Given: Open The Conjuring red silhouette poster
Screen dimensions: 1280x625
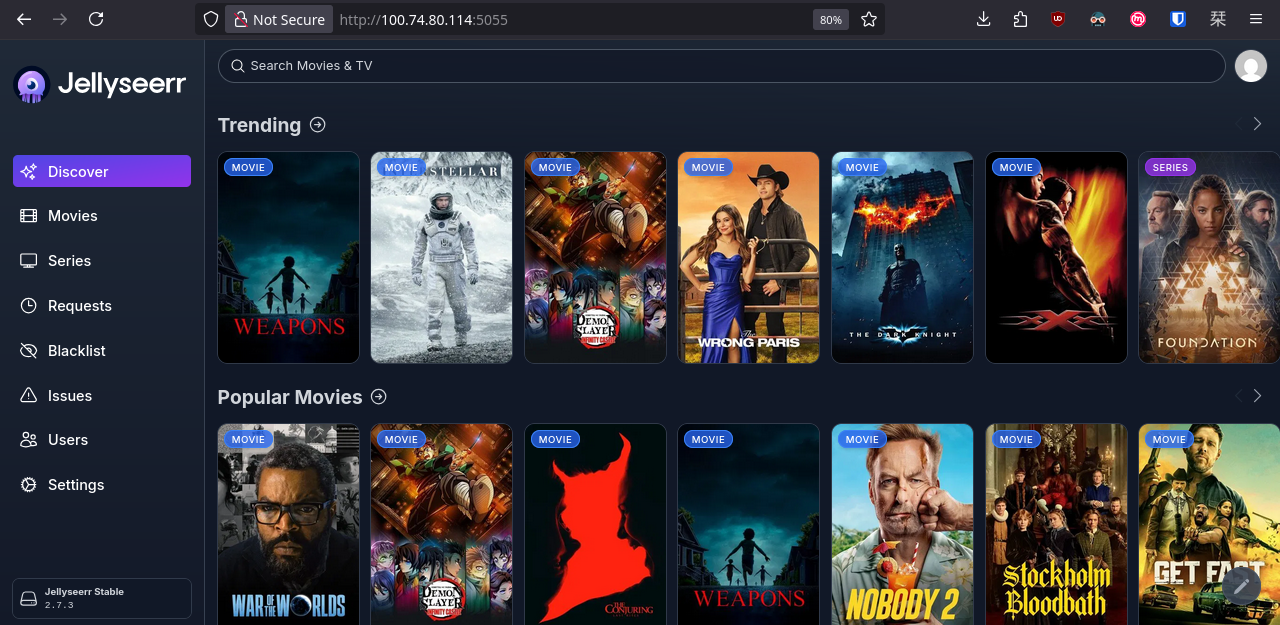Looking at the screenshot, I should click(595, 524).
